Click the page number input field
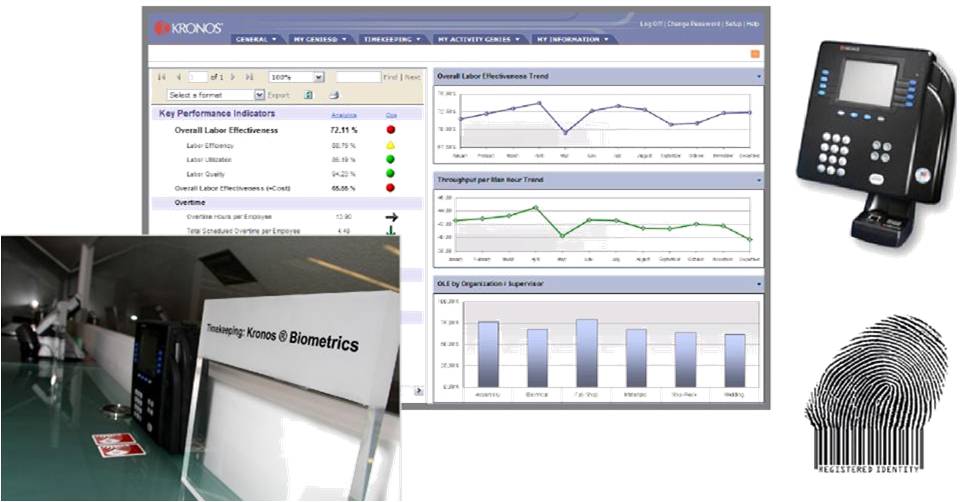This screenshot has width=964, height=502. [198, 77]
